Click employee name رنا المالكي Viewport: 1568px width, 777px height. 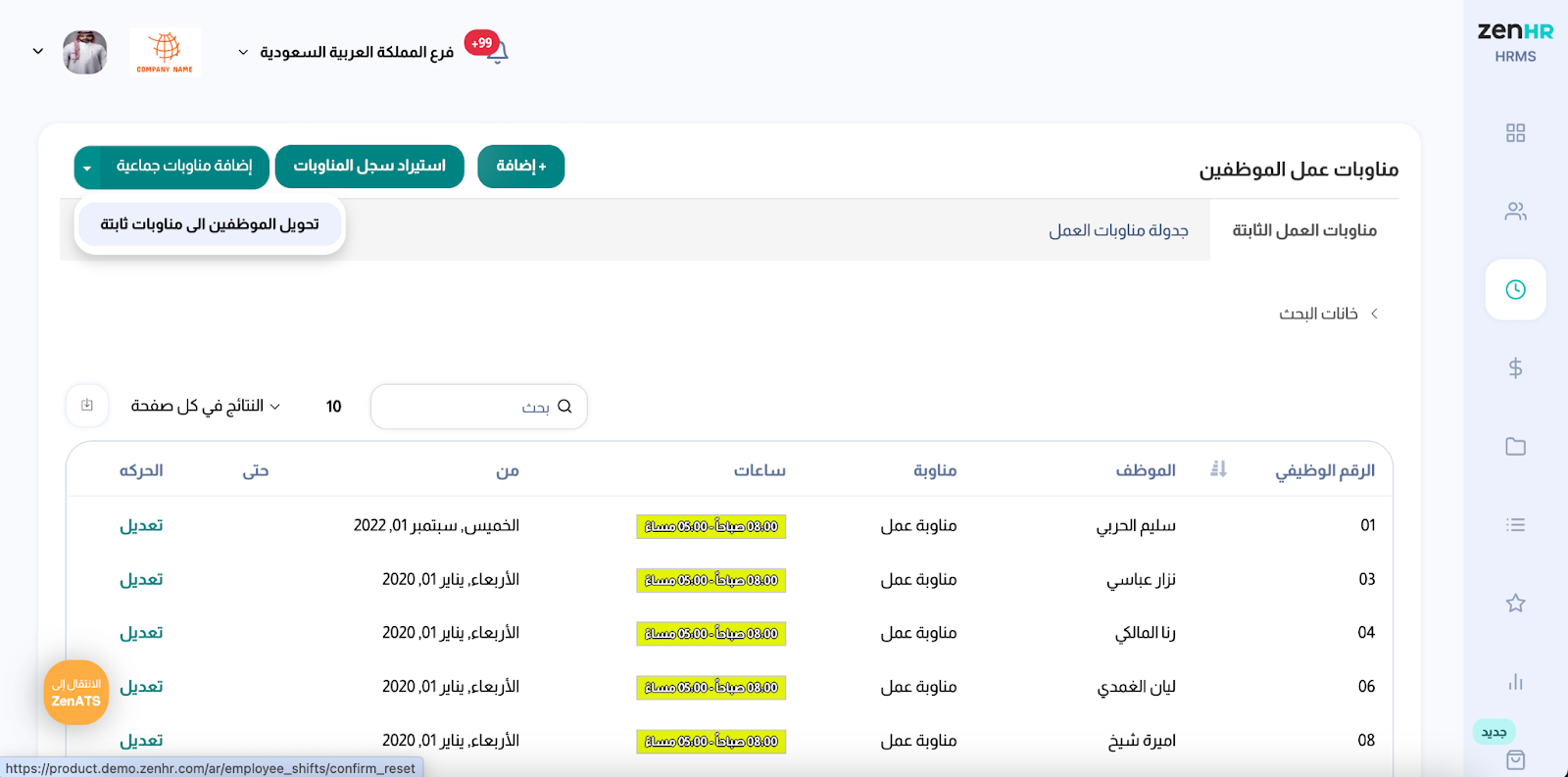1145,633
